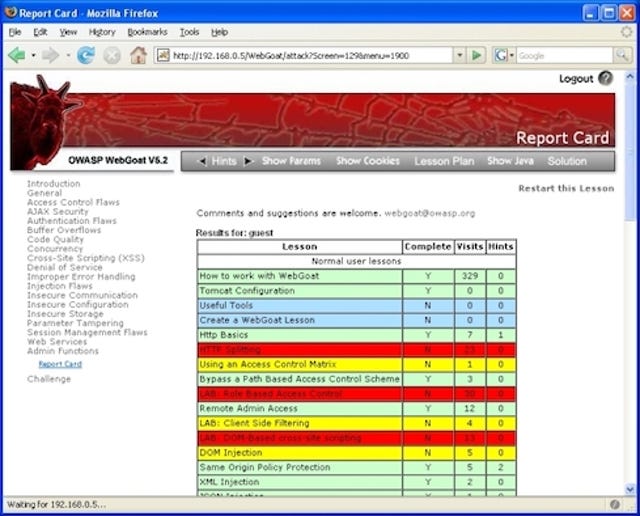640x516 pixels.
Task: Click Show Params in the lesson toolbar
Action: tap(291, 161)
